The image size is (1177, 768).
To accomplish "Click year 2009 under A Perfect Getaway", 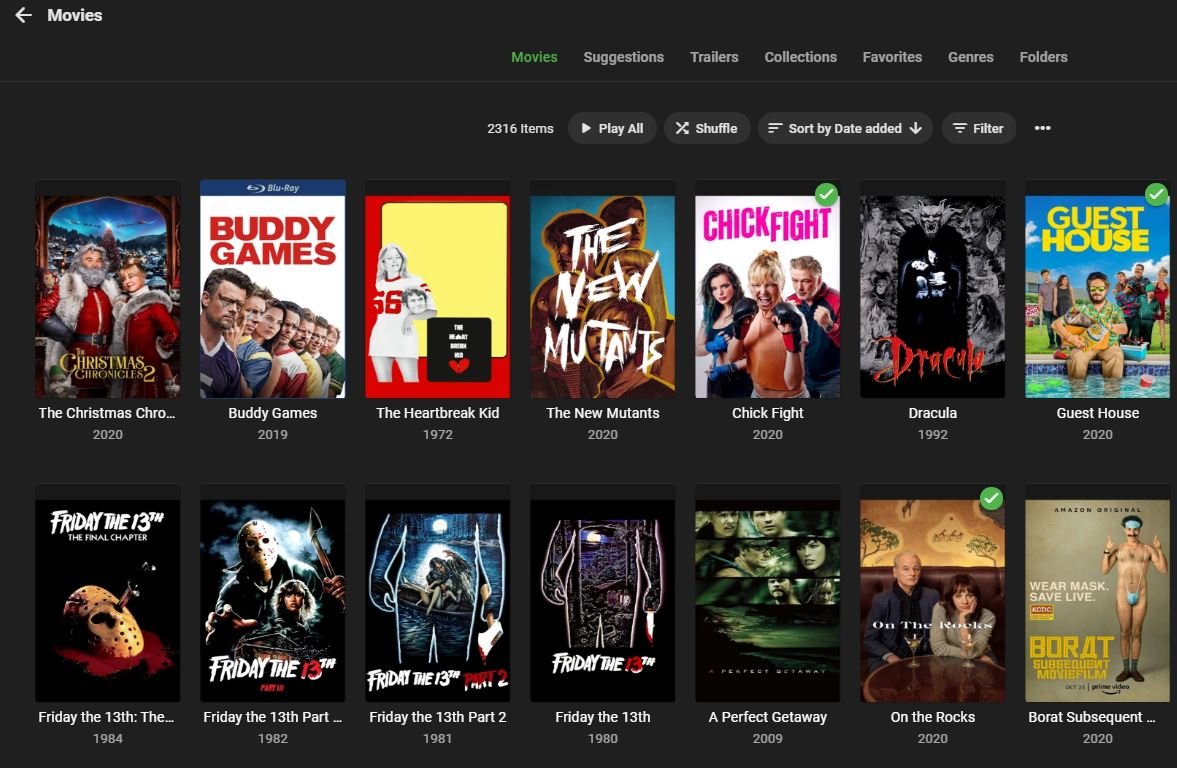I will (767, 739).
